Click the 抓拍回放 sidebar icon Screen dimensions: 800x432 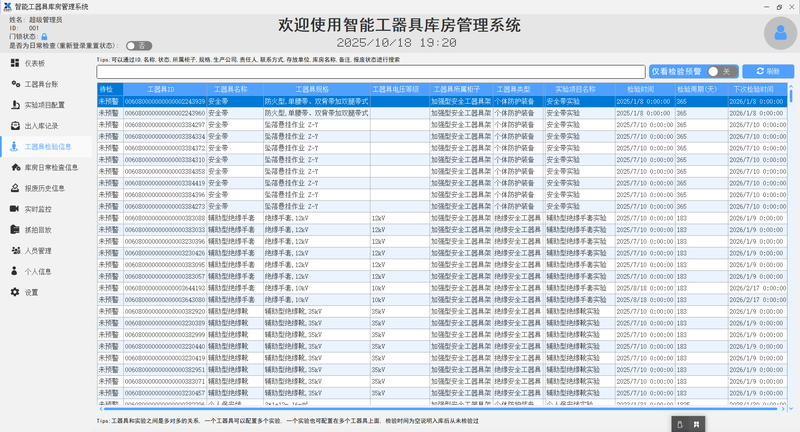15,230
